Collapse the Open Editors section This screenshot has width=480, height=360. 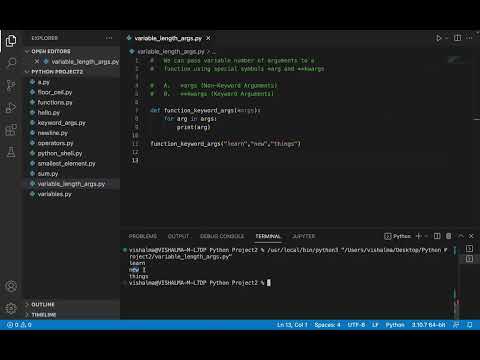[x=51, y=51]
